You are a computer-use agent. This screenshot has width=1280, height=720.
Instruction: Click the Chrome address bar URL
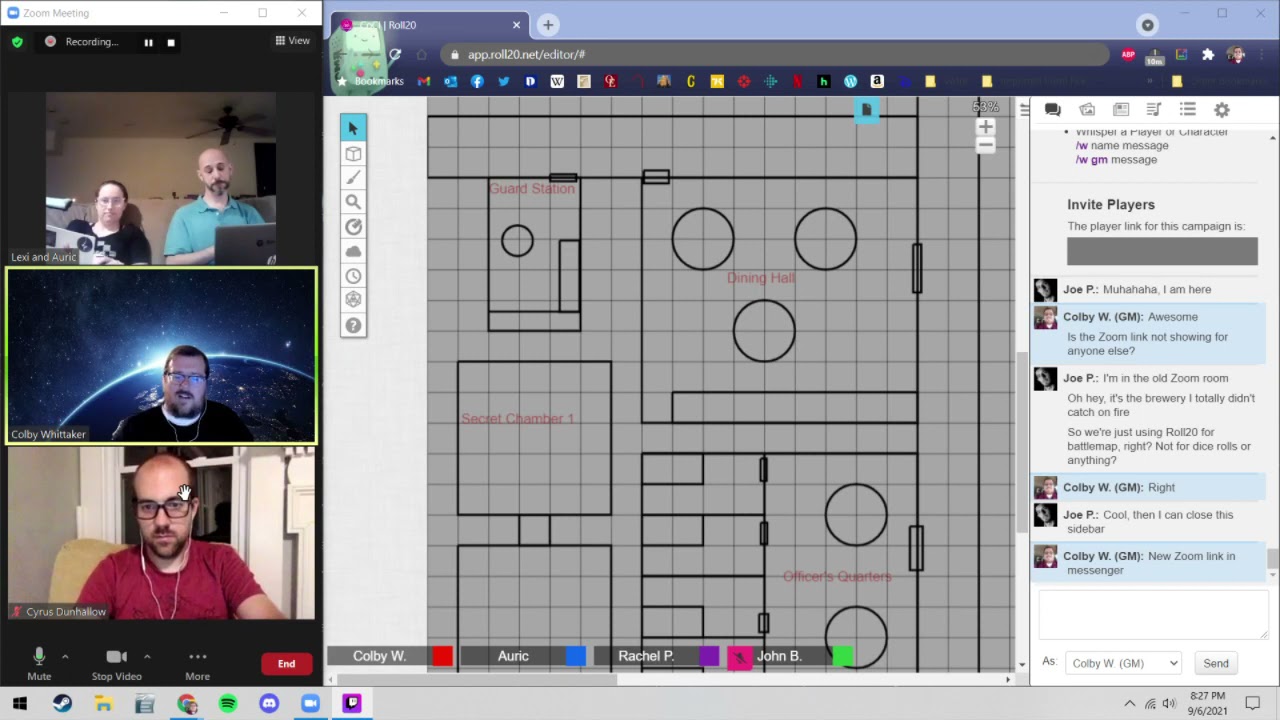[526, 55]
